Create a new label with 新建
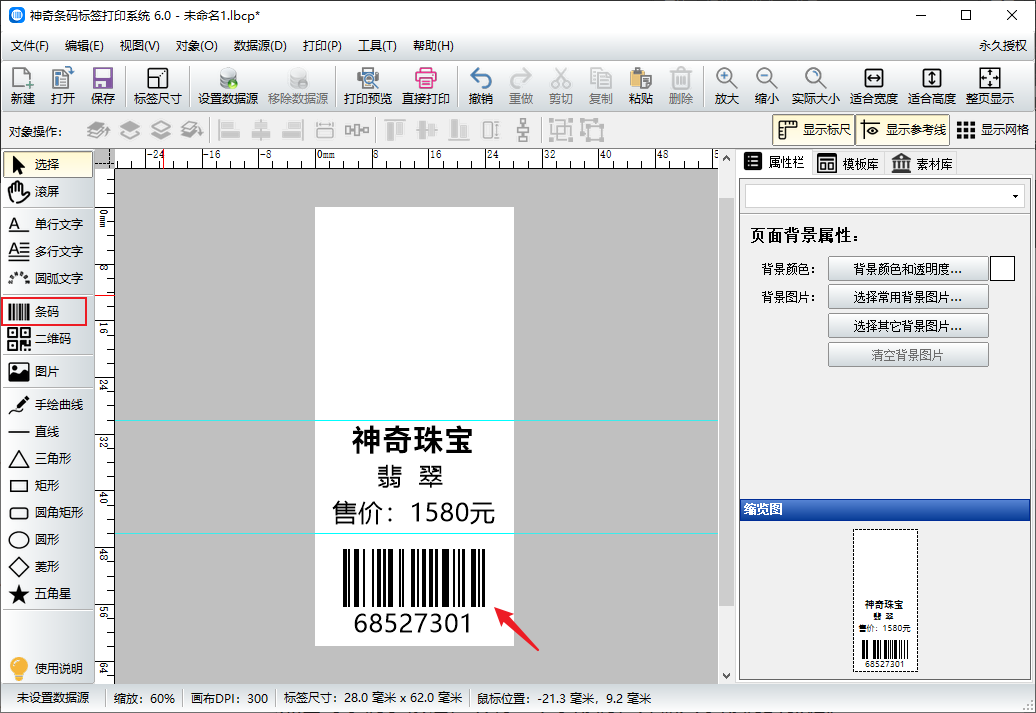This screenshot has width=1036, height=713. point(22,86)
